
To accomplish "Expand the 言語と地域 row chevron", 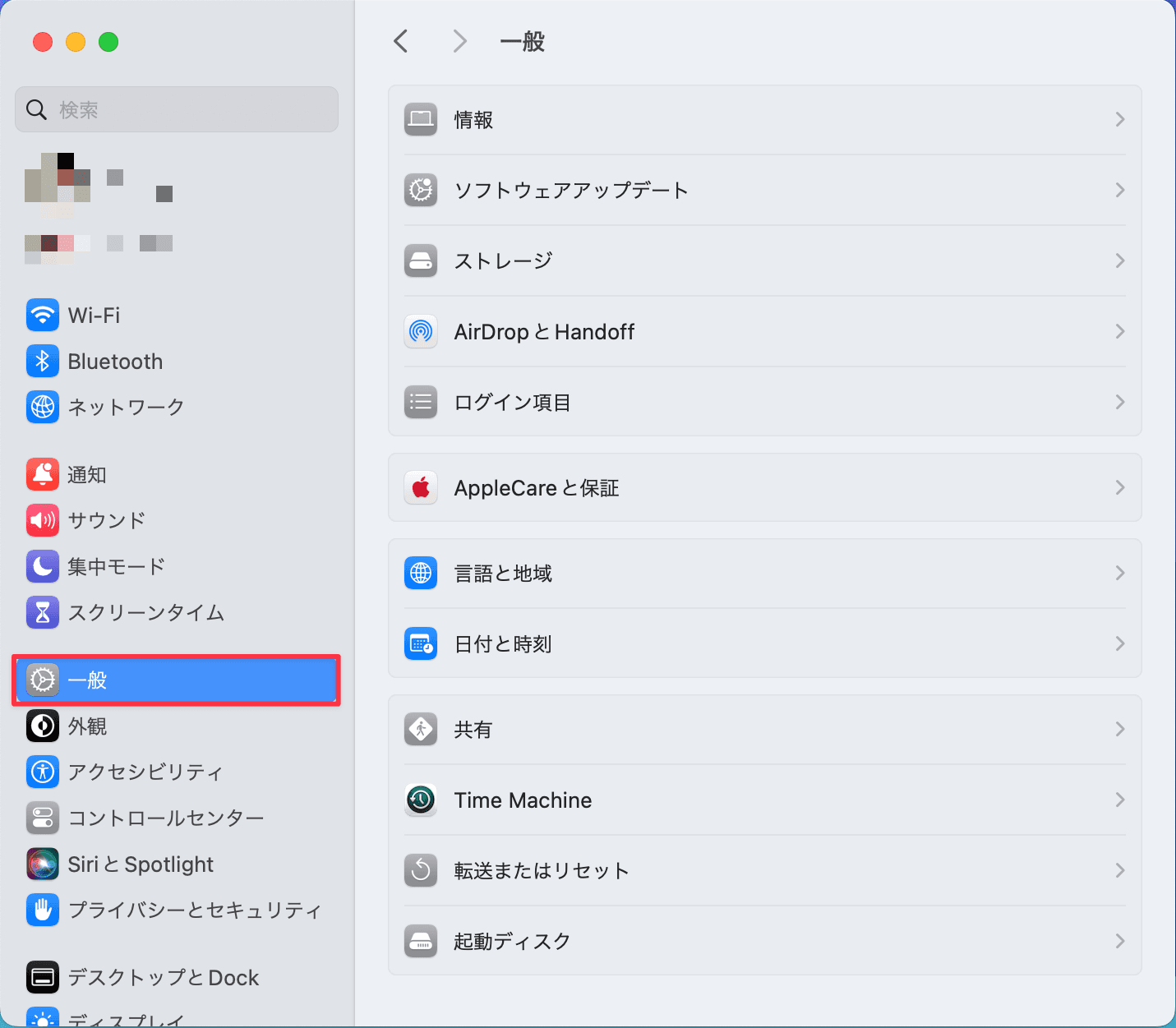I will click(x=1119, y=573).
